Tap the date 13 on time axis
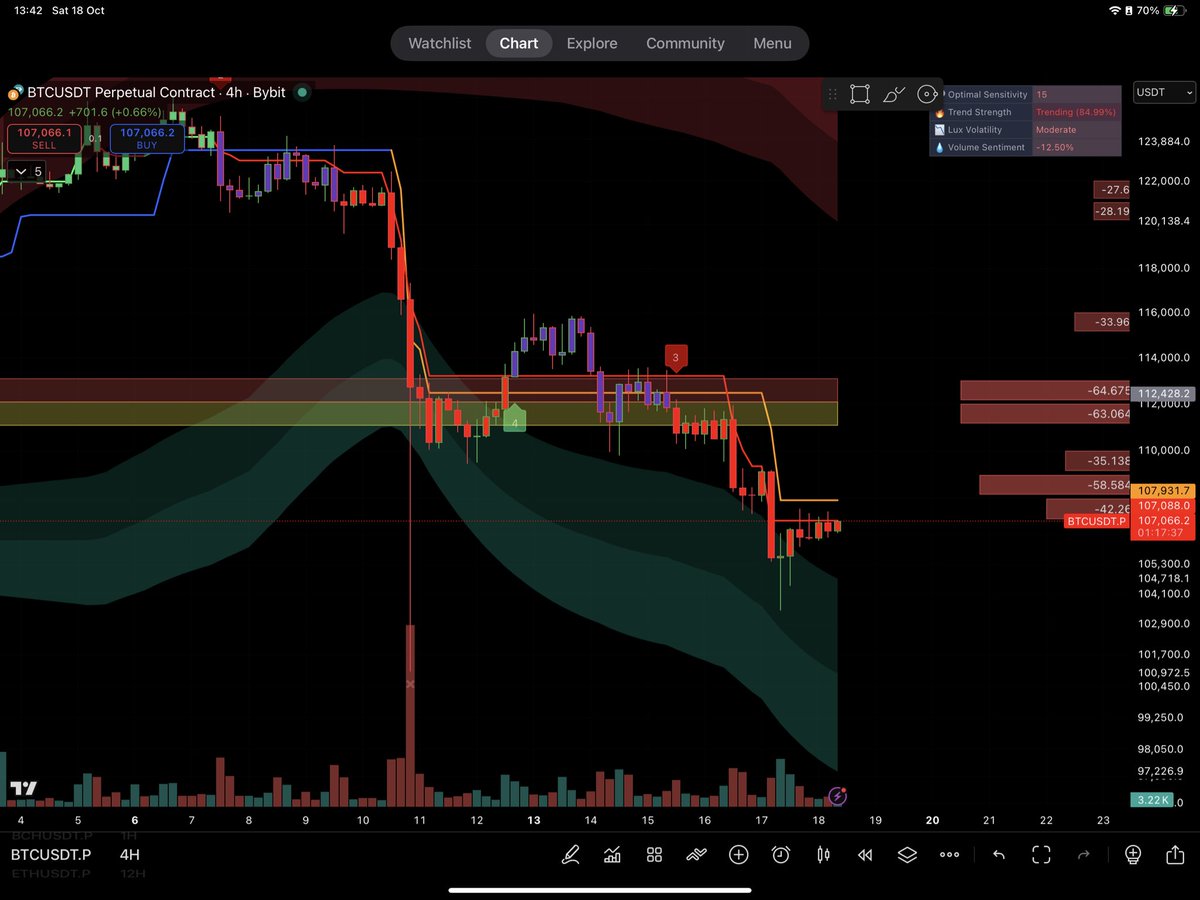 pos(534,820)
